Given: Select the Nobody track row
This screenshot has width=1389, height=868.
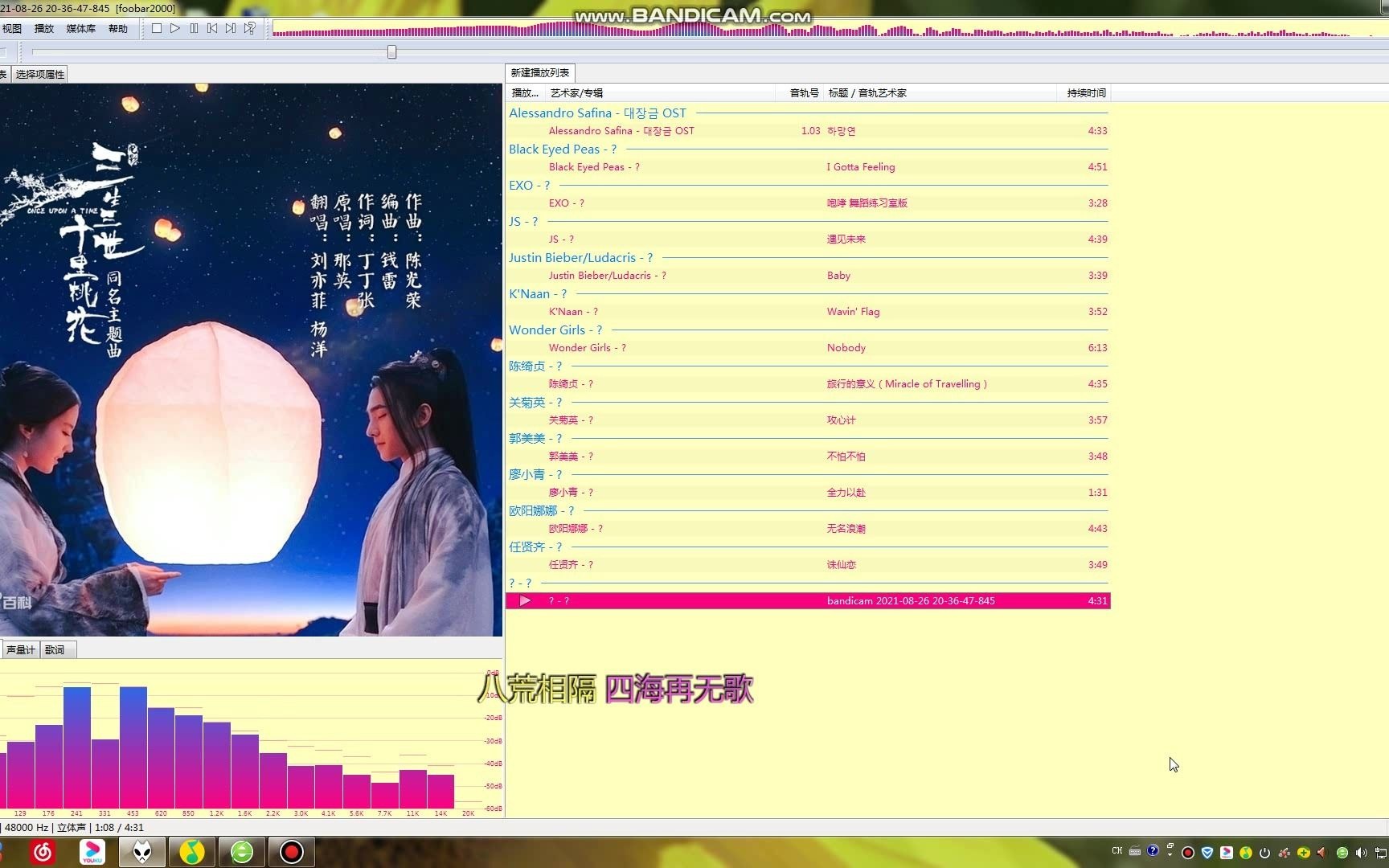Looking at the screenshot, I should point(808,348).
